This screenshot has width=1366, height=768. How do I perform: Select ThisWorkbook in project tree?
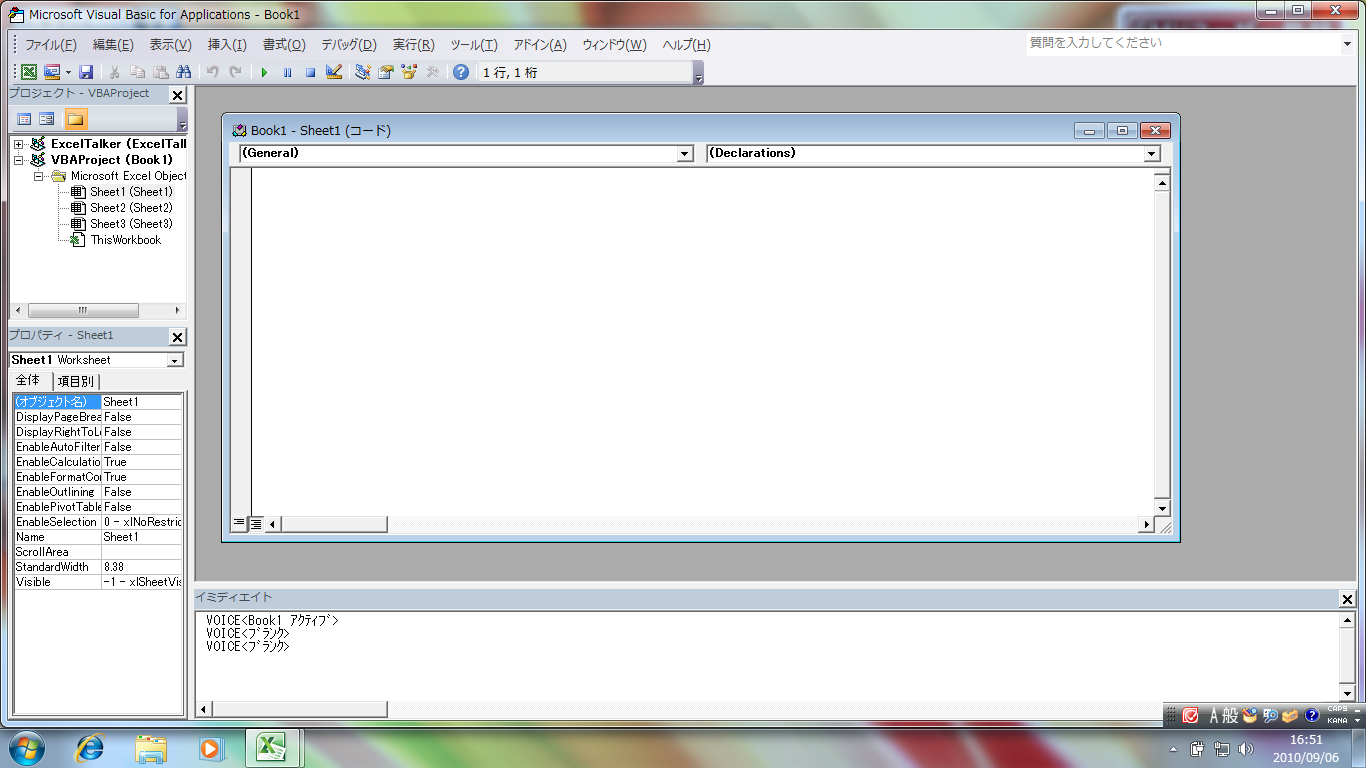pos(125,240)
